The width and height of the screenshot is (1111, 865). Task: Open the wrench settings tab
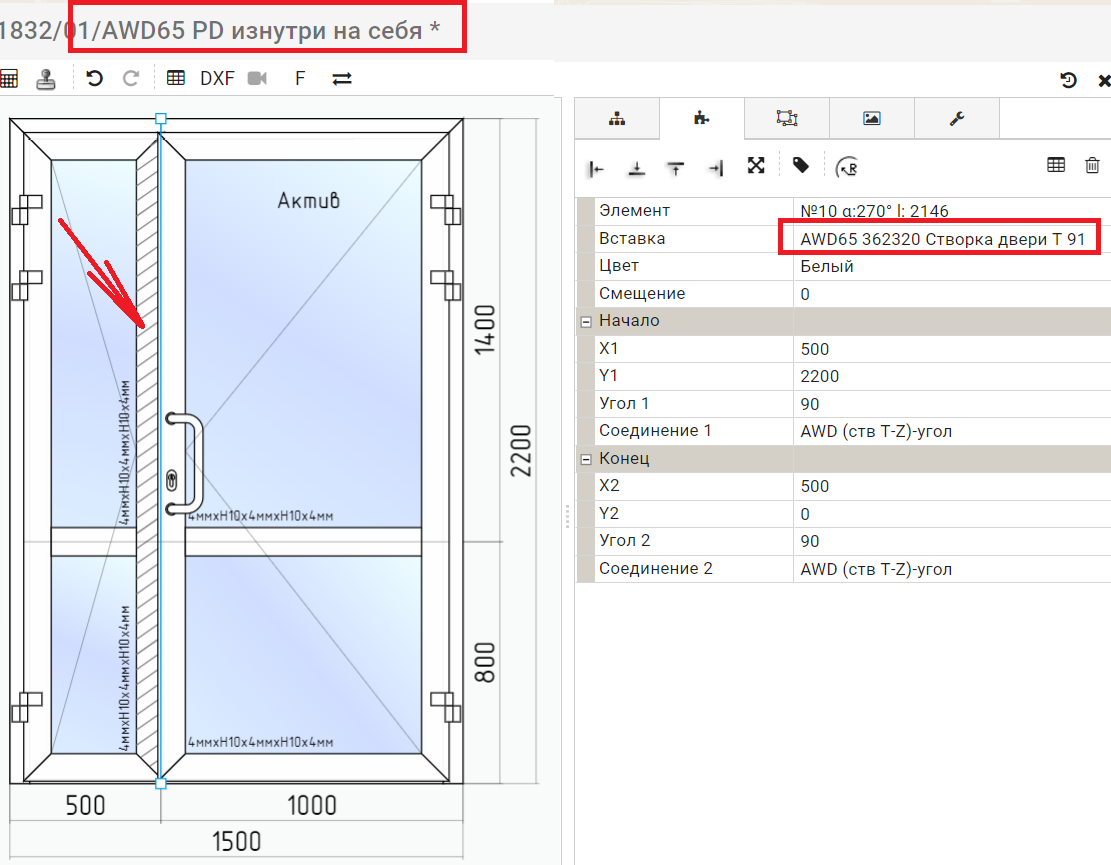(957, 118)
